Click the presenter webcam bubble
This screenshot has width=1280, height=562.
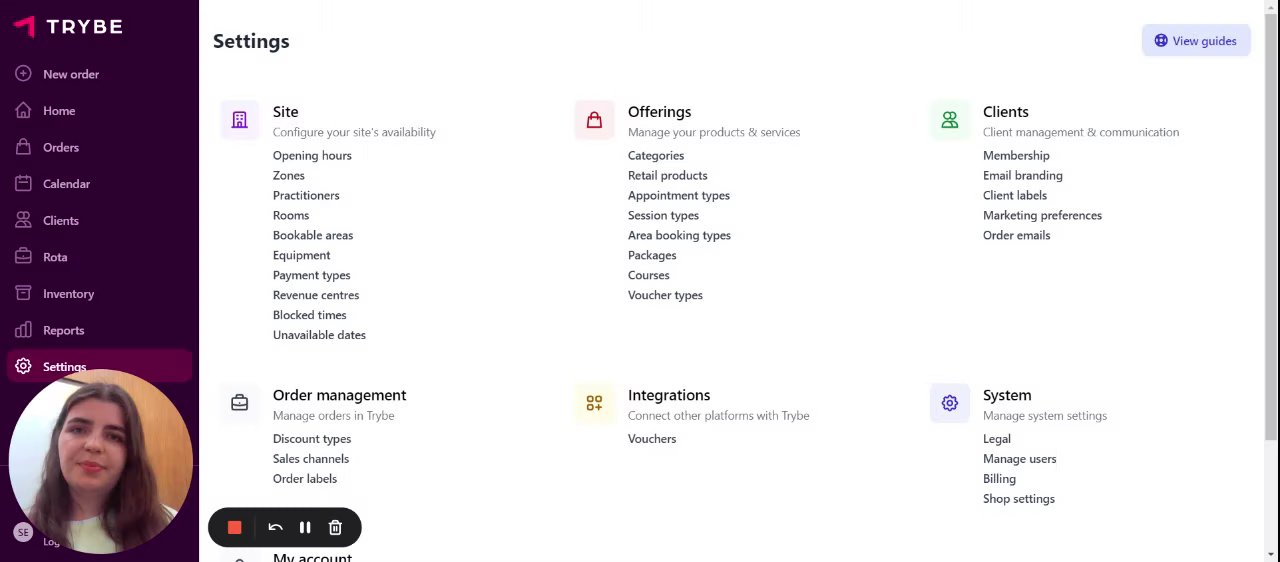[100, 462]
